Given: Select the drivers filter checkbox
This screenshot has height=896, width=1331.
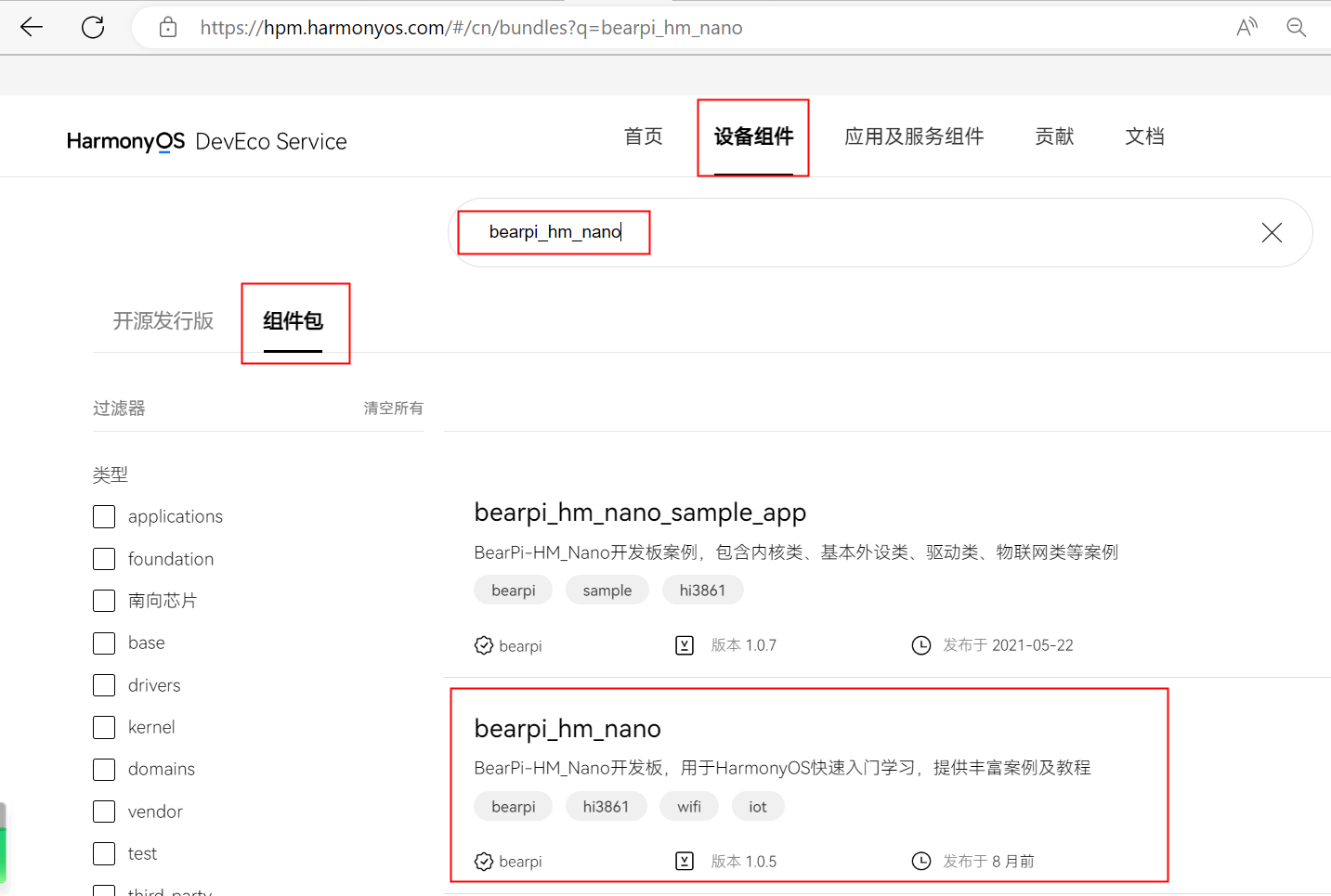Looking at the screenshot, I should [x=104, y=685].
